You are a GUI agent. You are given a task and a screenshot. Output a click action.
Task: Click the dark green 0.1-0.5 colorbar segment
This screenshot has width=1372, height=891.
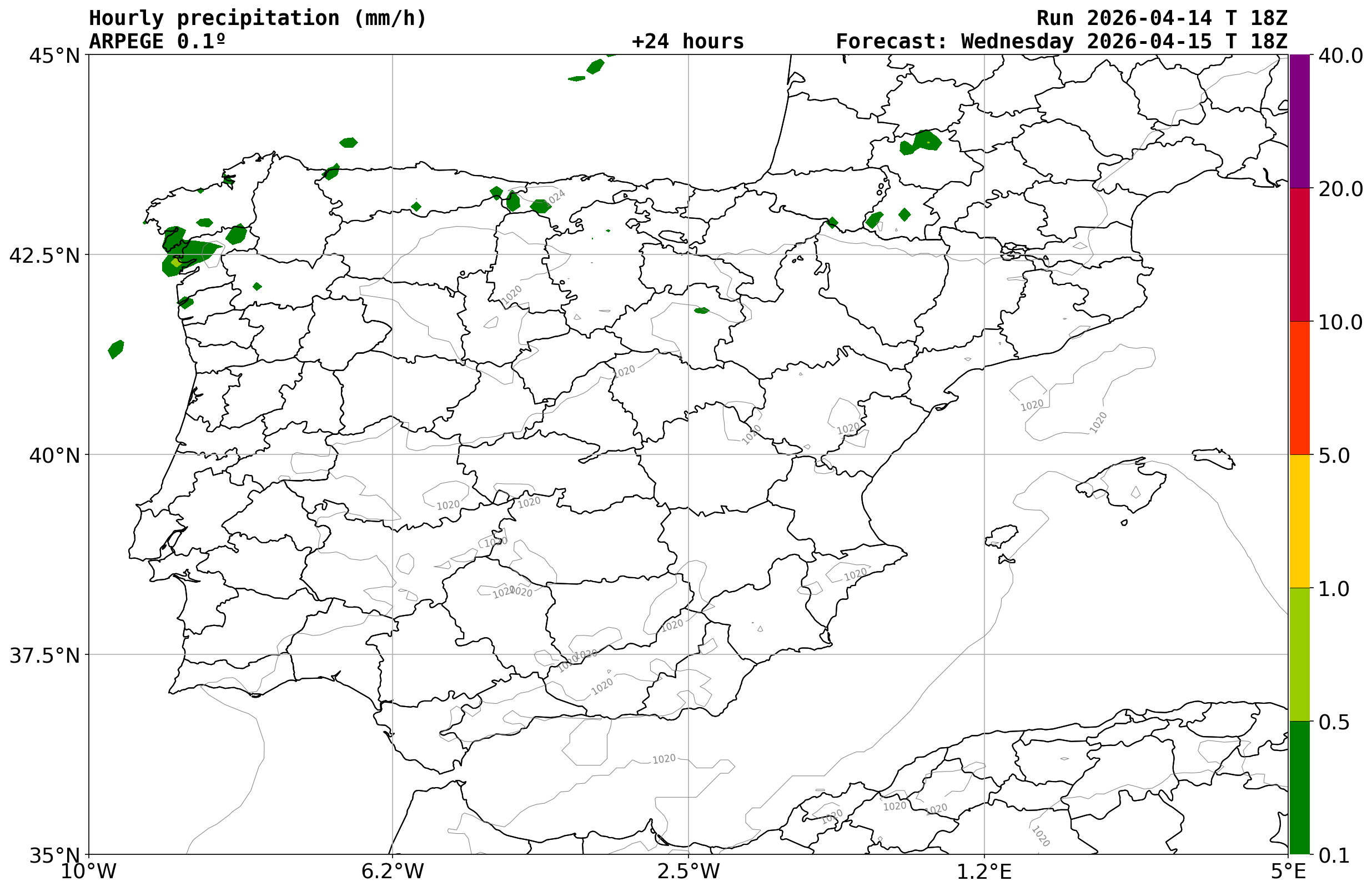click(x=1299, y=787)
